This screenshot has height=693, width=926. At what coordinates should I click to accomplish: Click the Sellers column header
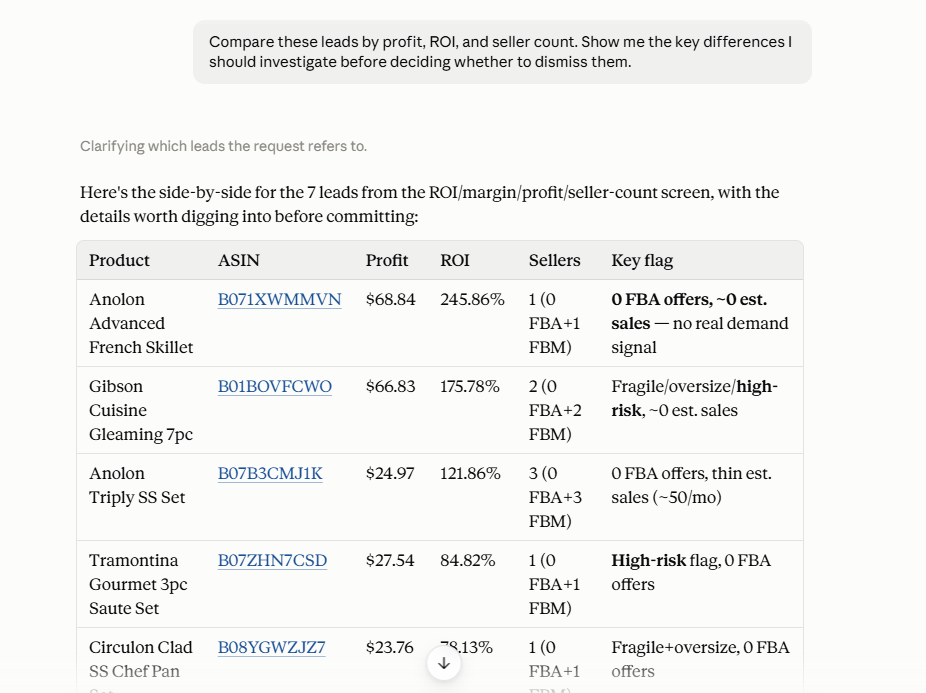coord(555,261)
